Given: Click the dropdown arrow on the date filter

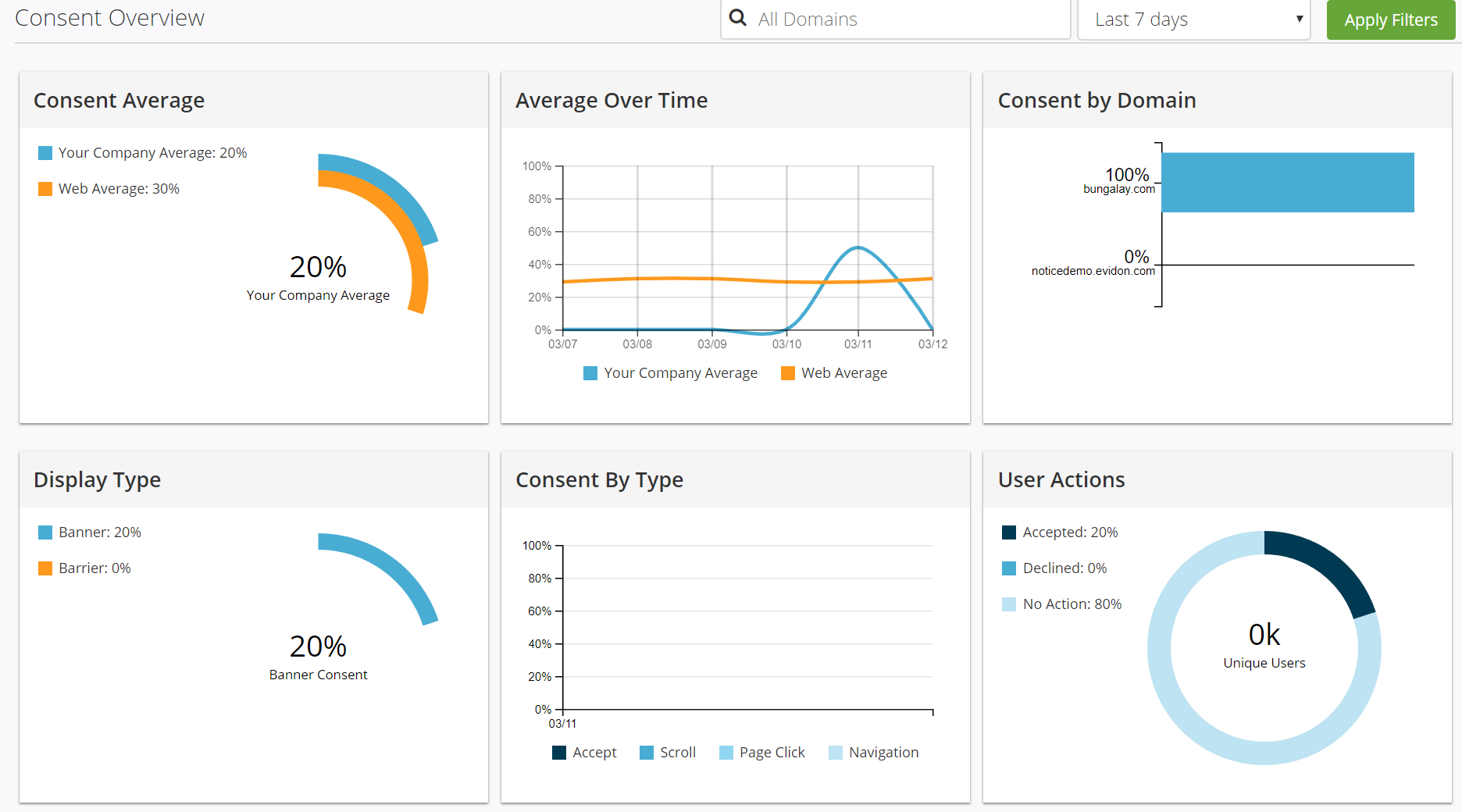Looking at the screenshot, I should coord(1299,20).
